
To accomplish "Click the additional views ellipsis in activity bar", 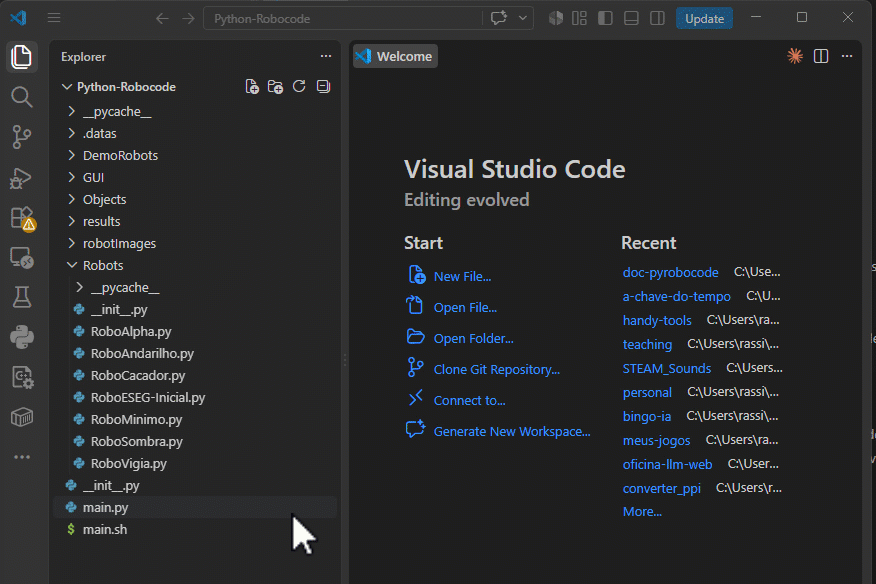I will tap(22, 457).
